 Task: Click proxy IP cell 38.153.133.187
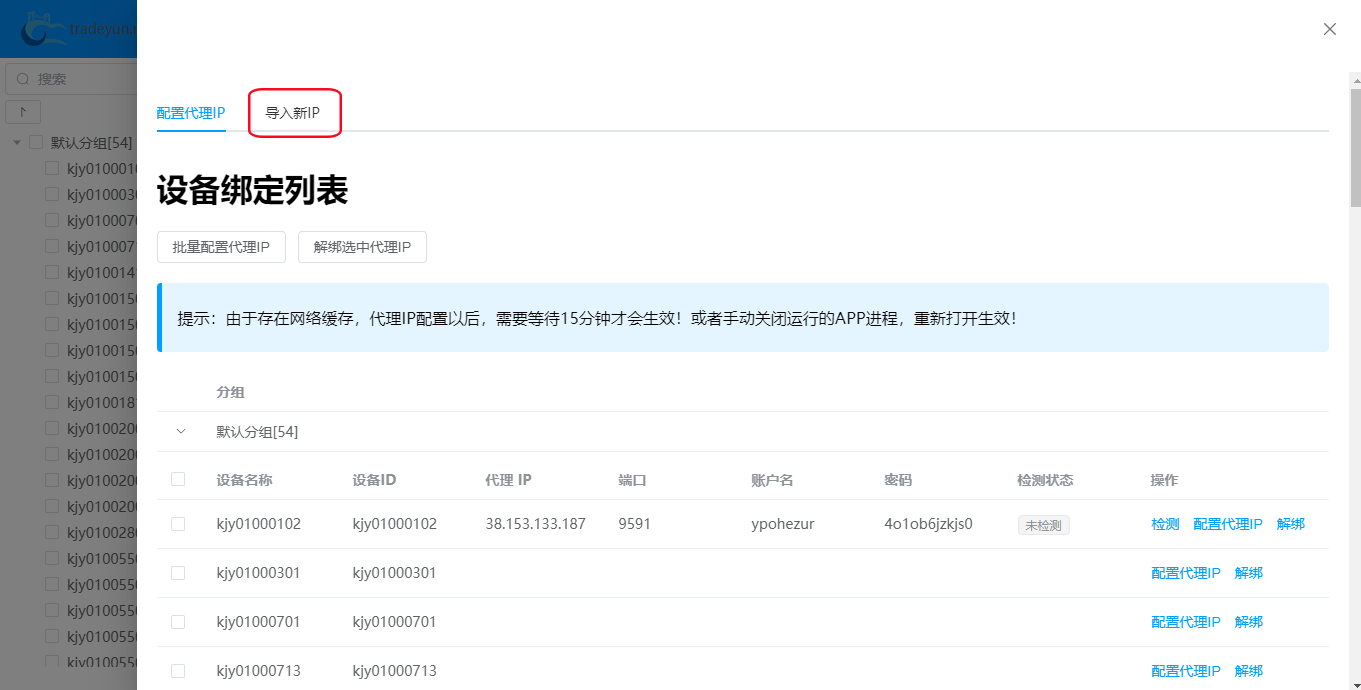pos(535,524)
